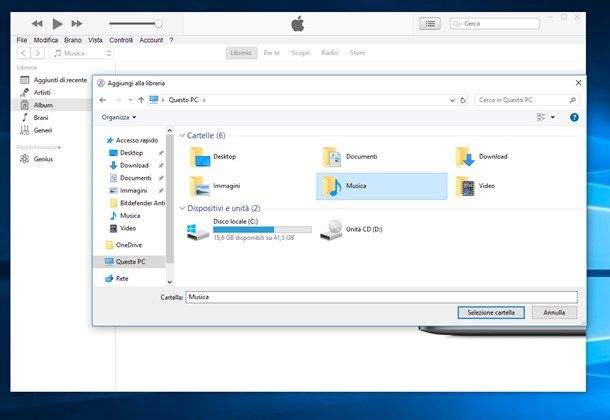Select Questo PC in navigation pane
Image resolution: width=610 pixels, height=420 pixels.
[130, 262]
